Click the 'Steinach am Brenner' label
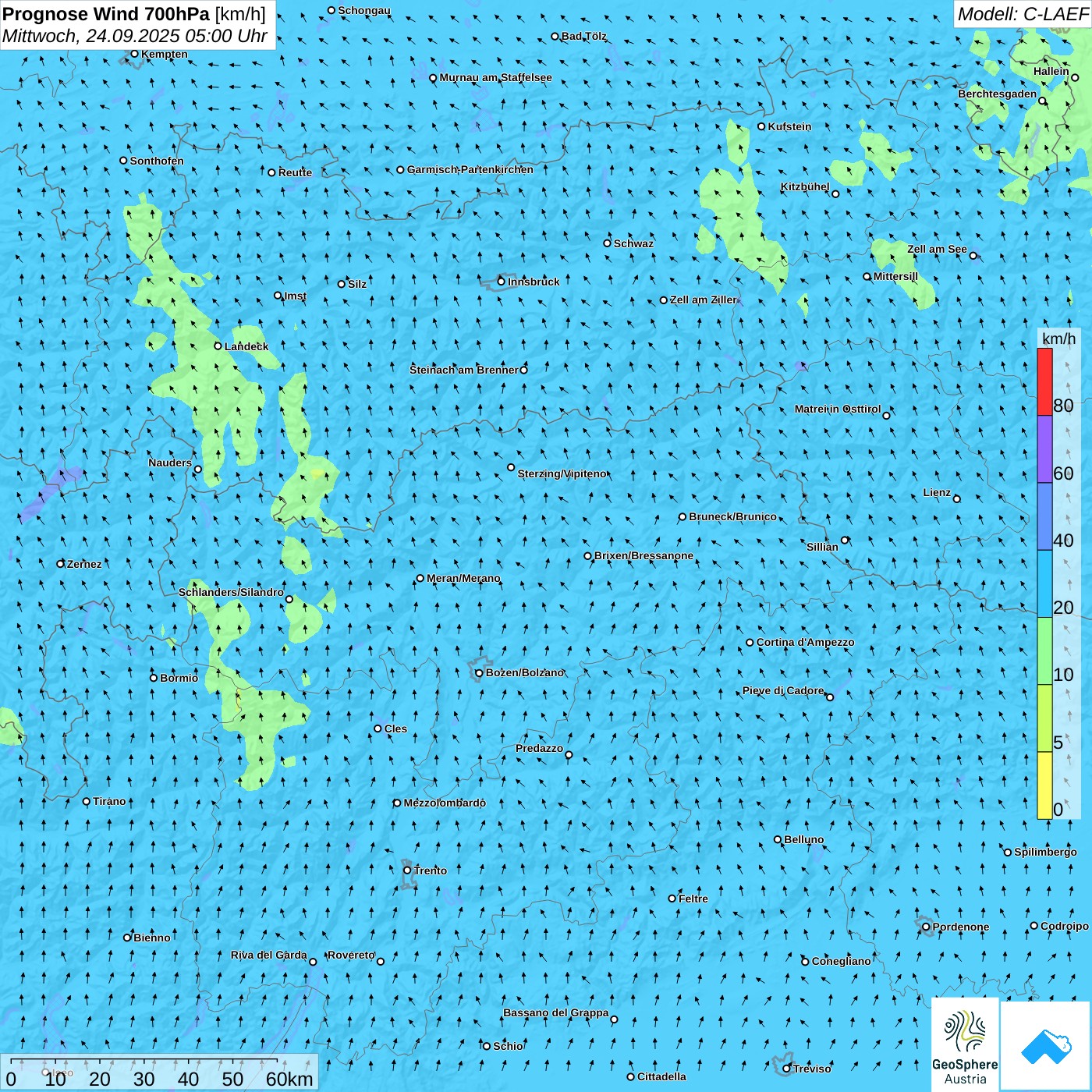Viewport: 1092px width, 1092px height. click(464, 370)
